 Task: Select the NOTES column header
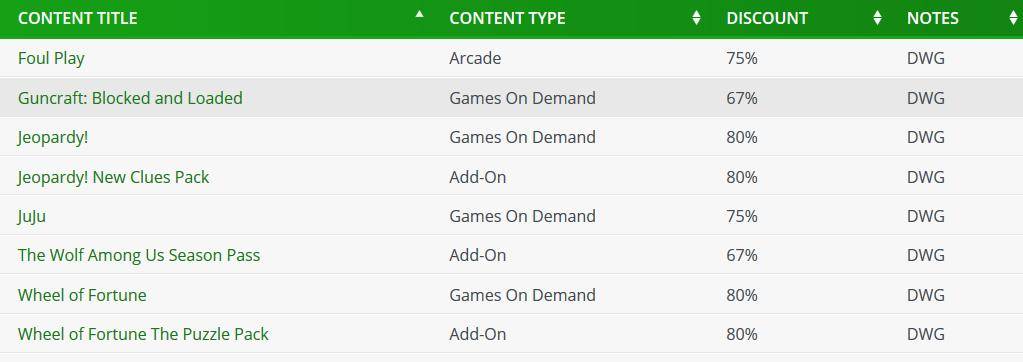932,18
